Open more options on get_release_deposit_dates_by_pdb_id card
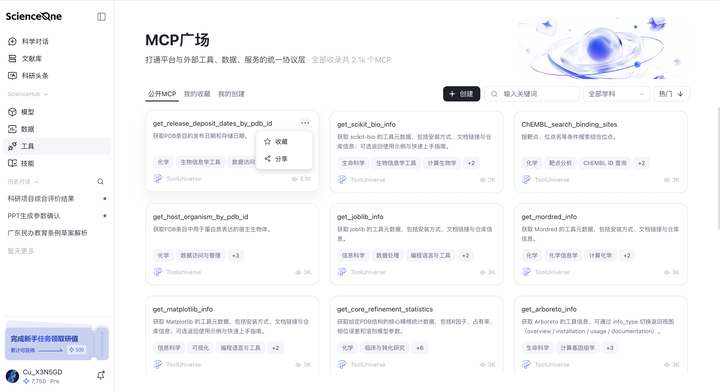 [305, 123]
